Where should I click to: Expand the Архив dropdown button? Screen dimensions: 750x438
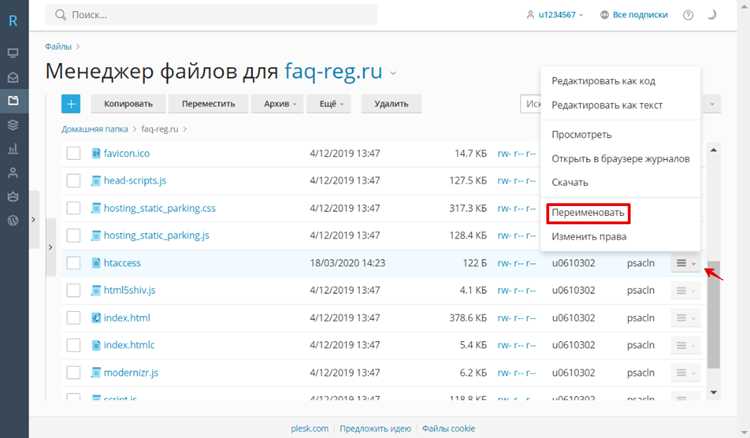pyautogui.click(x=279, y=104)
